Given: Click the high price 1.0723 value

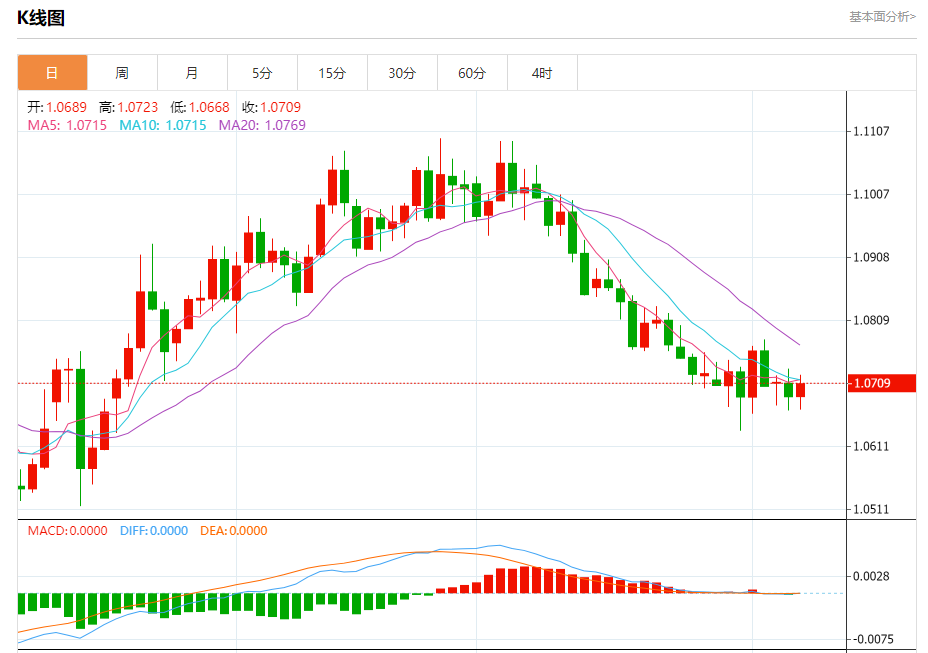Looking at the screenshot, I should click(x=138, y=107).
